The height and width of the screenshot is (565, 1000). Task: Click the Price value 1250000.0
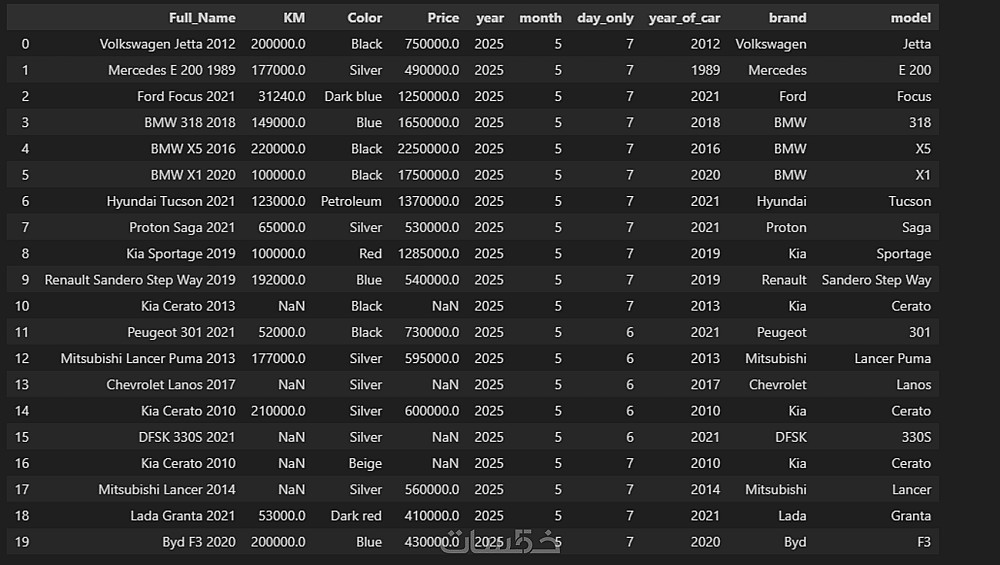tap(428, 96)
